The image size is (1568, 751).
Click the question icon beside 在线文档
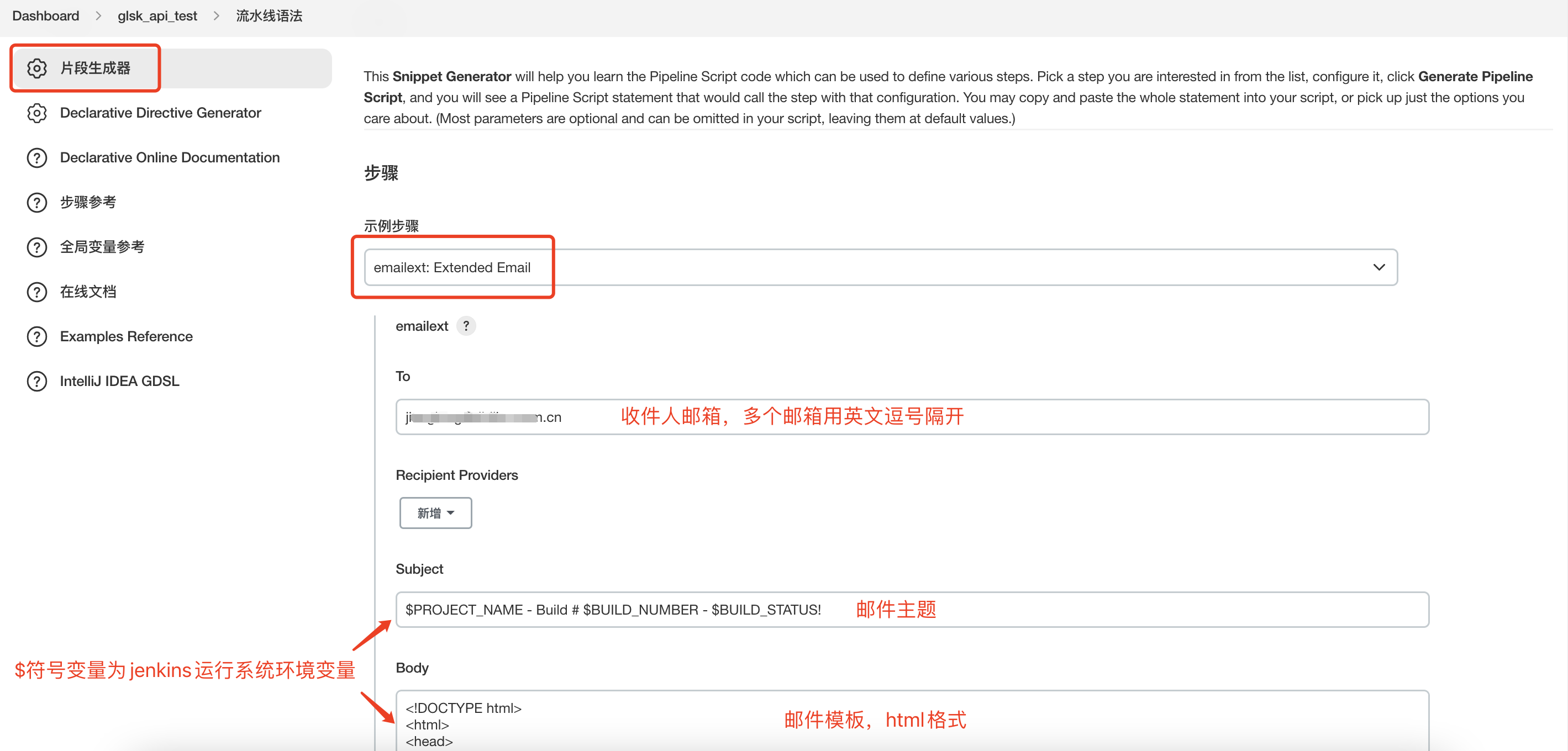click(x=37, y=292)
